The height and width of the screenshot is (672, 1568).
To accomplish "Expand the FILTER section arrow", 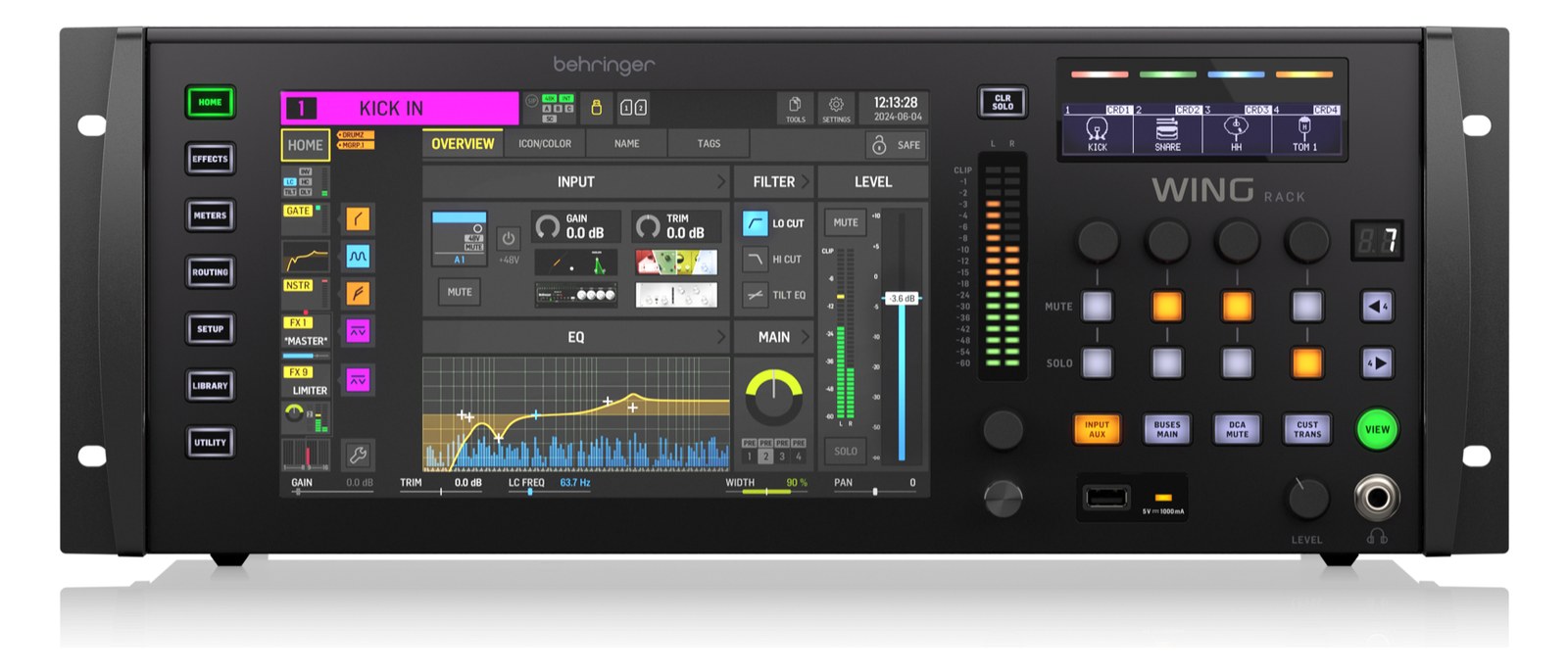I will (x=806, y=181).
